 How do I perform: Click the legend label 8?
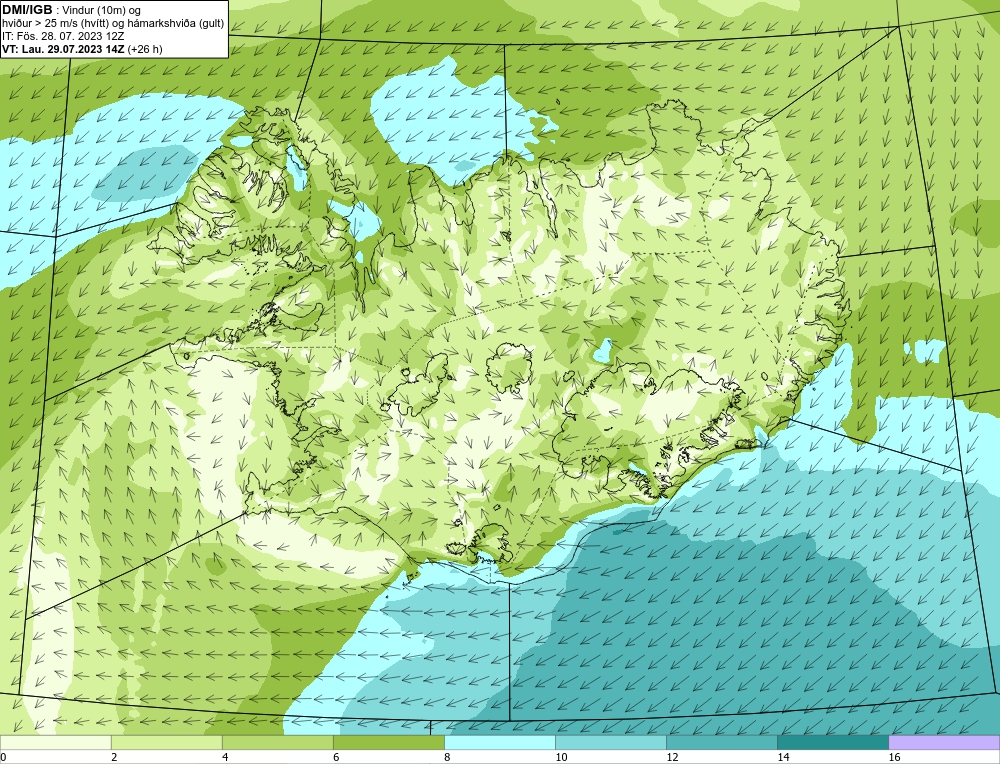pos(447,757)
